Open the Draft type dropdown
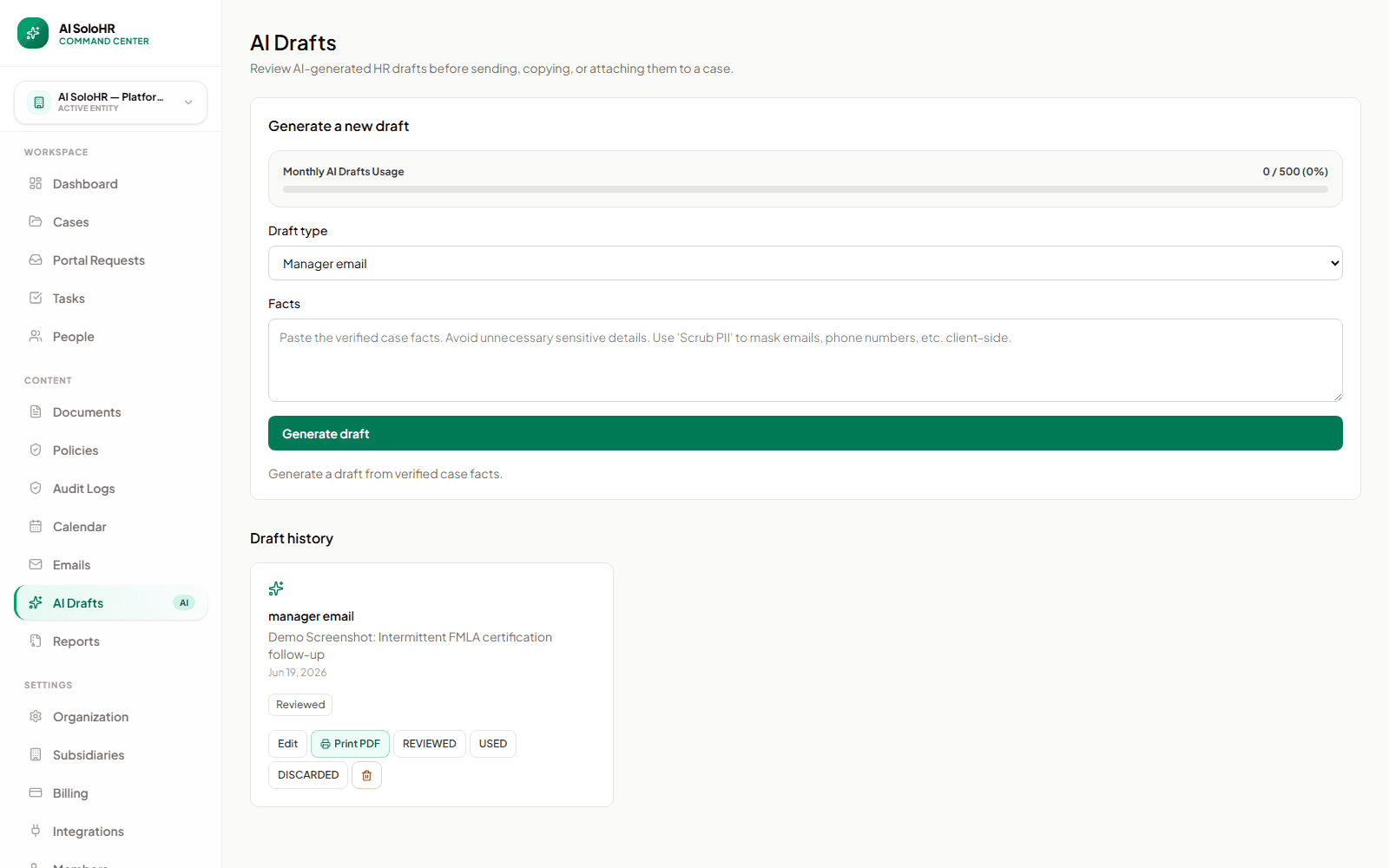This screenshot has width=1389, height=868. coord(806,263)
